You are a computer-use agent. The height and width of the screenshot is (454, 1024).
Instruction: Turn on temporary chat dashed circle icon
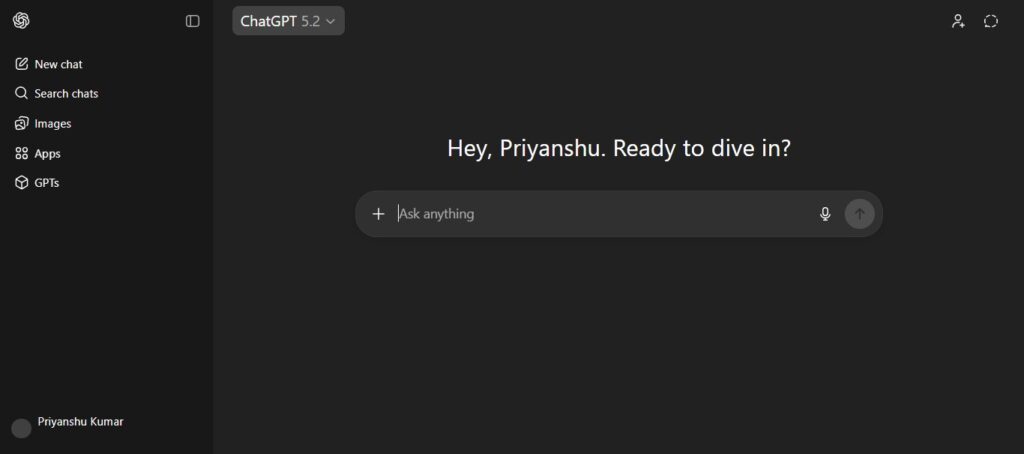991,21
